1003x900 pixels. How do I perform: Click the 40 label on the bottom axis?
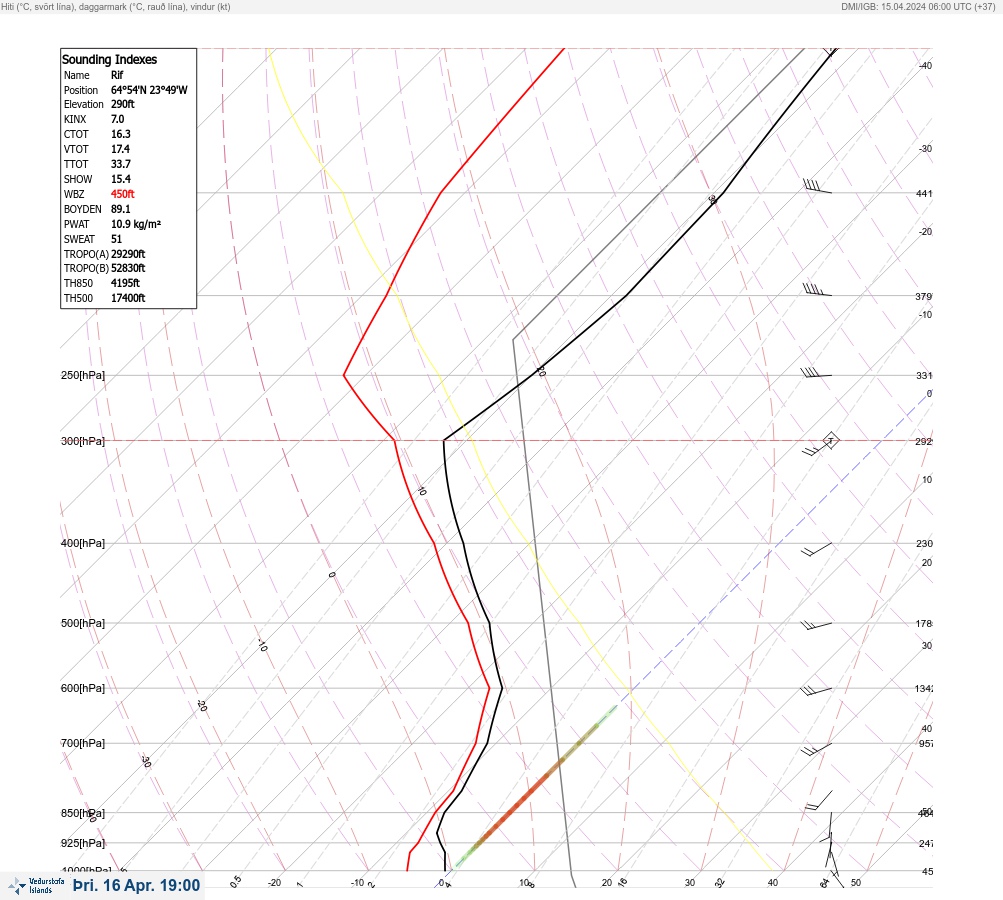point(773,883)
